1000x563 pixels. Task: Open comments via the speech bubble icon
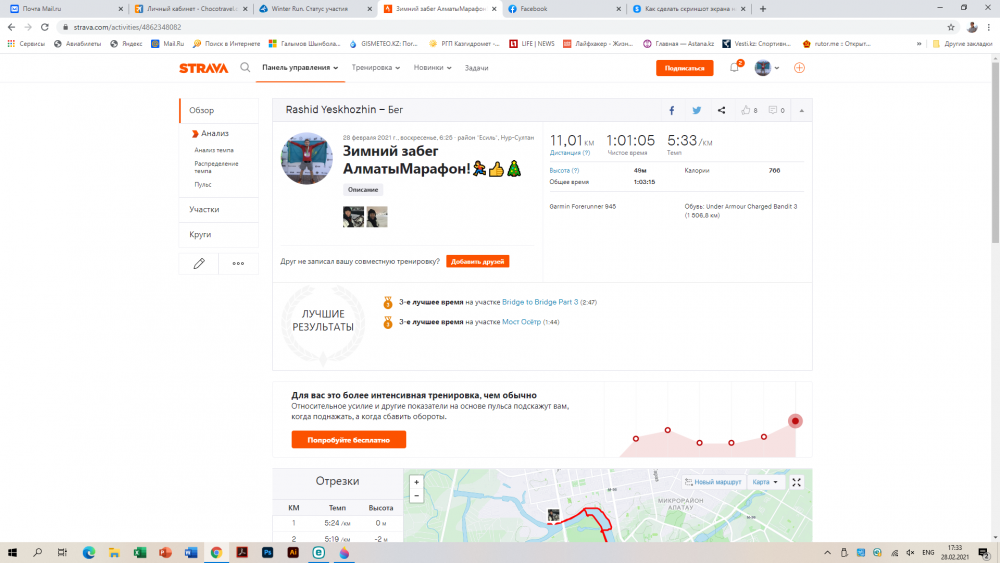[x=773, y=110]
